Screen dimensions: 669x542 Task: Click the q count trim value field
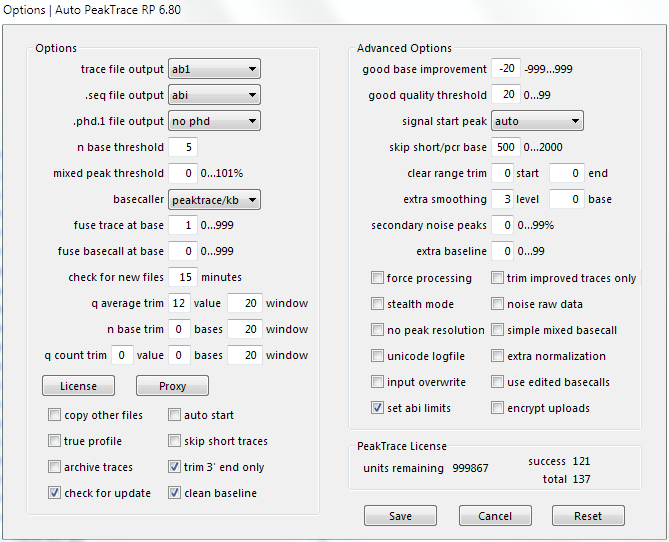(122, 356)
